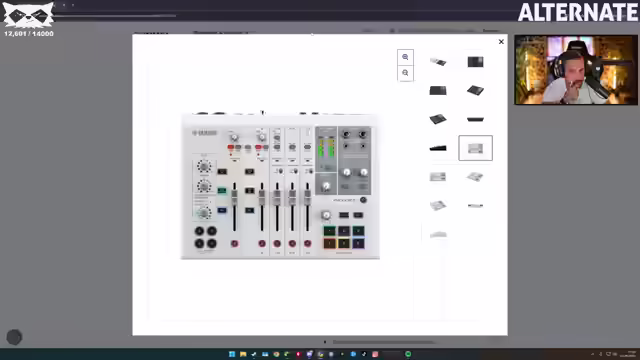Screen dimensions: 640x360
Task: Open Google Chrome from the taskbar
Action: click(x=276, y=354)
